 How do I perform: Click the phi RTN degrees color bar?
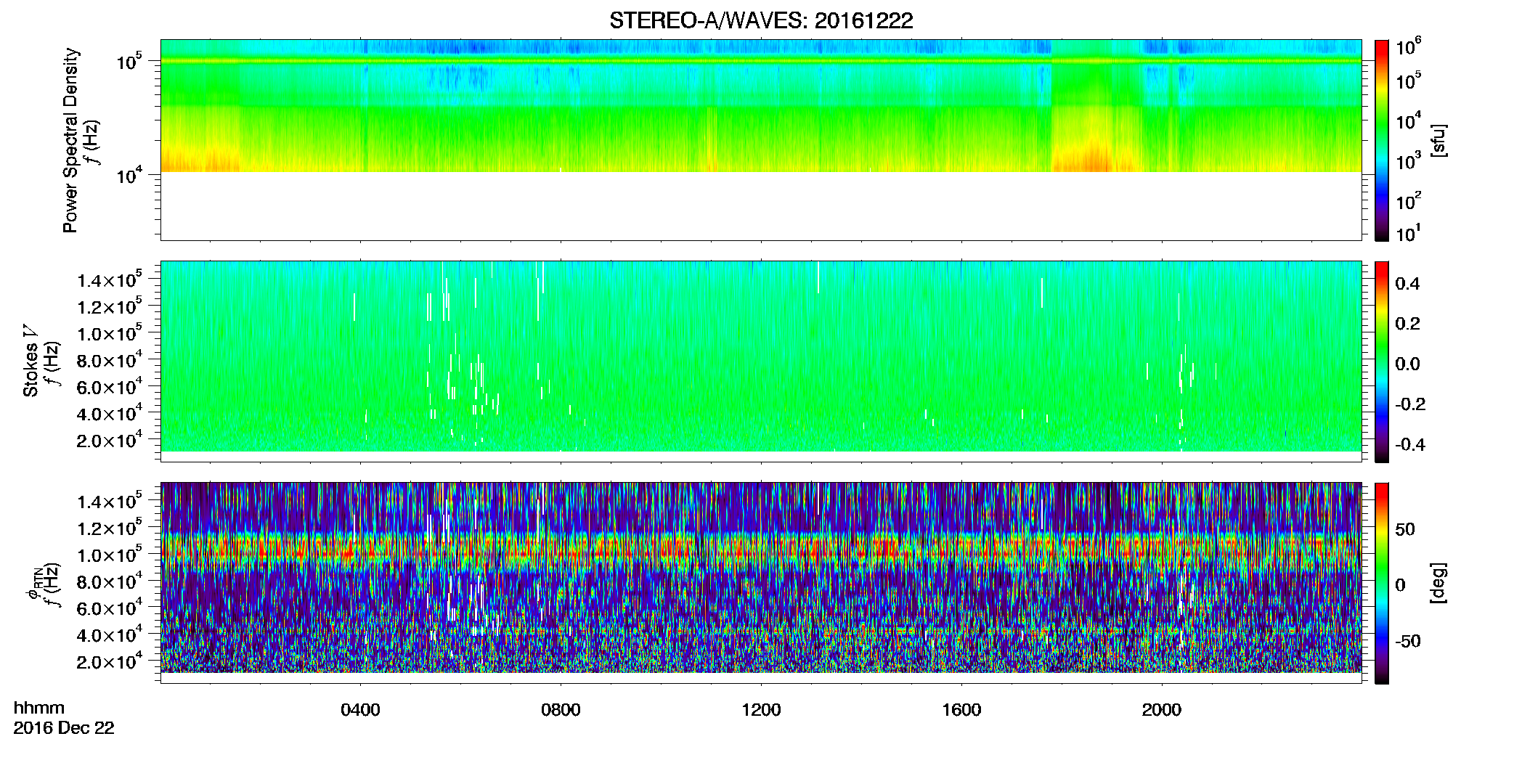tap(1382, 583)
